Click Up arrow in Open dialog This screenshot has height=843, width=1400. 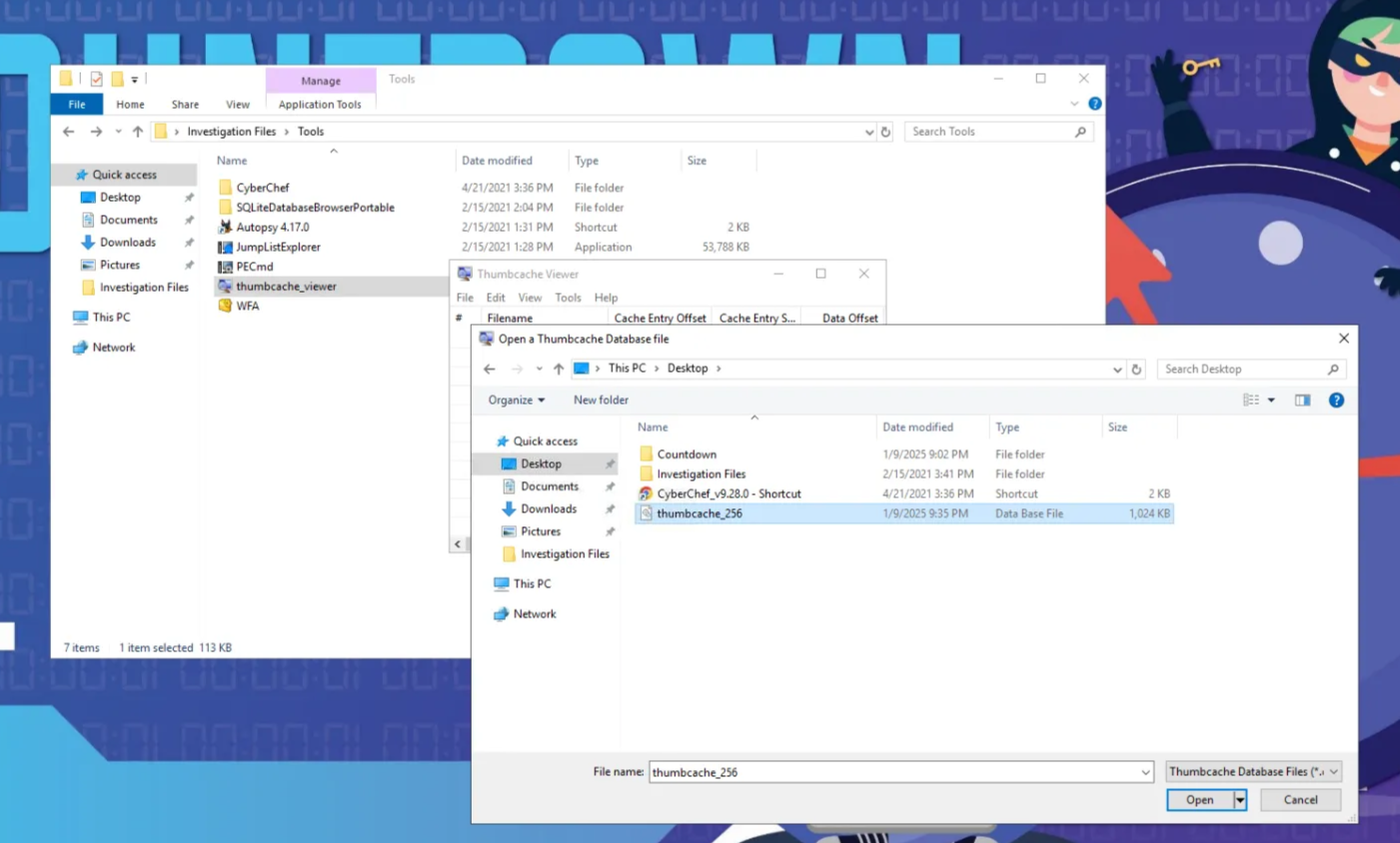coord(558,369)
